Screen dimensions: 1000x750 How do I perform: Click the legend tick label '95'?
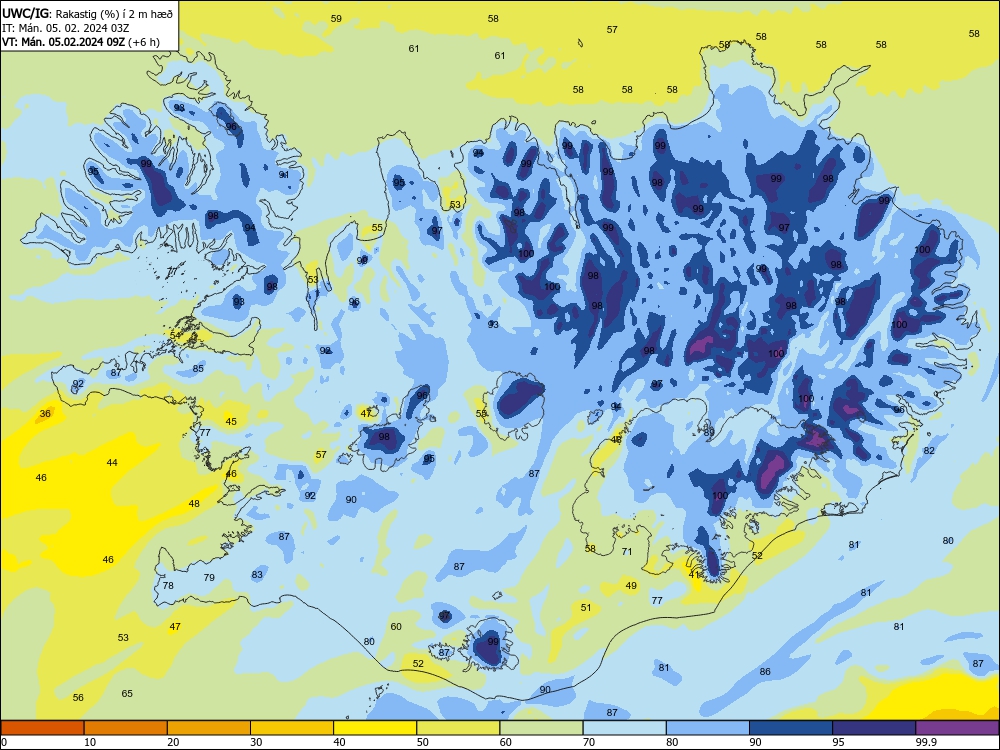pyautogui.click(x=839, y=742)
